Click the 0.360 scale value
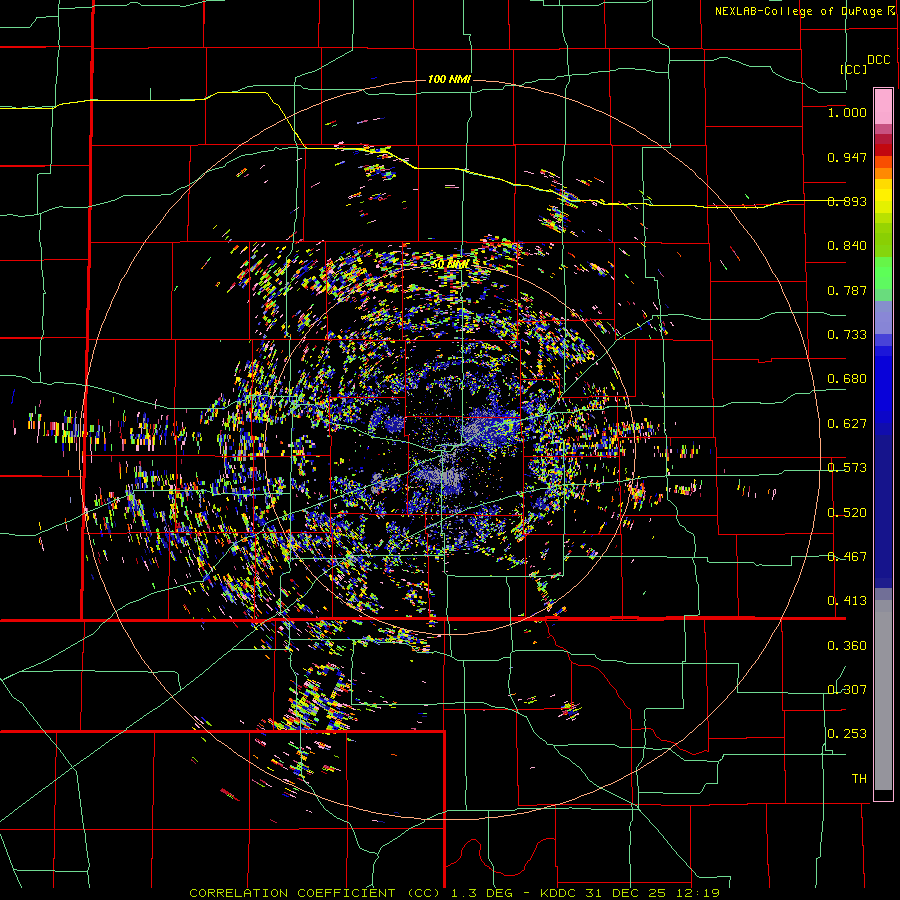The image size is (900, 900). pyautogui.click(x=847, y=646)
